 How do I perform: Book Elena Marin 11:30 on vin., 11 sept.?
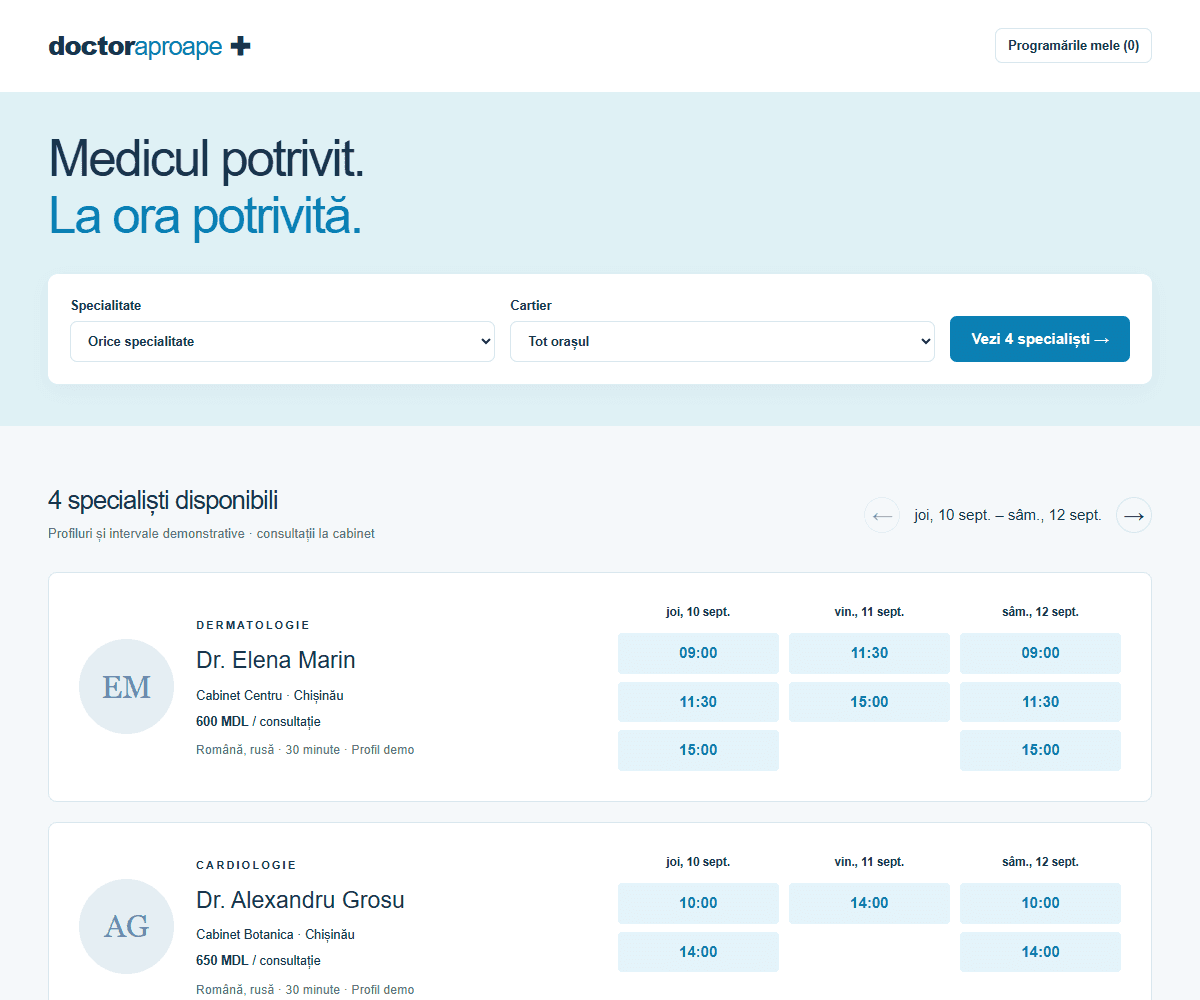(869, 653)
